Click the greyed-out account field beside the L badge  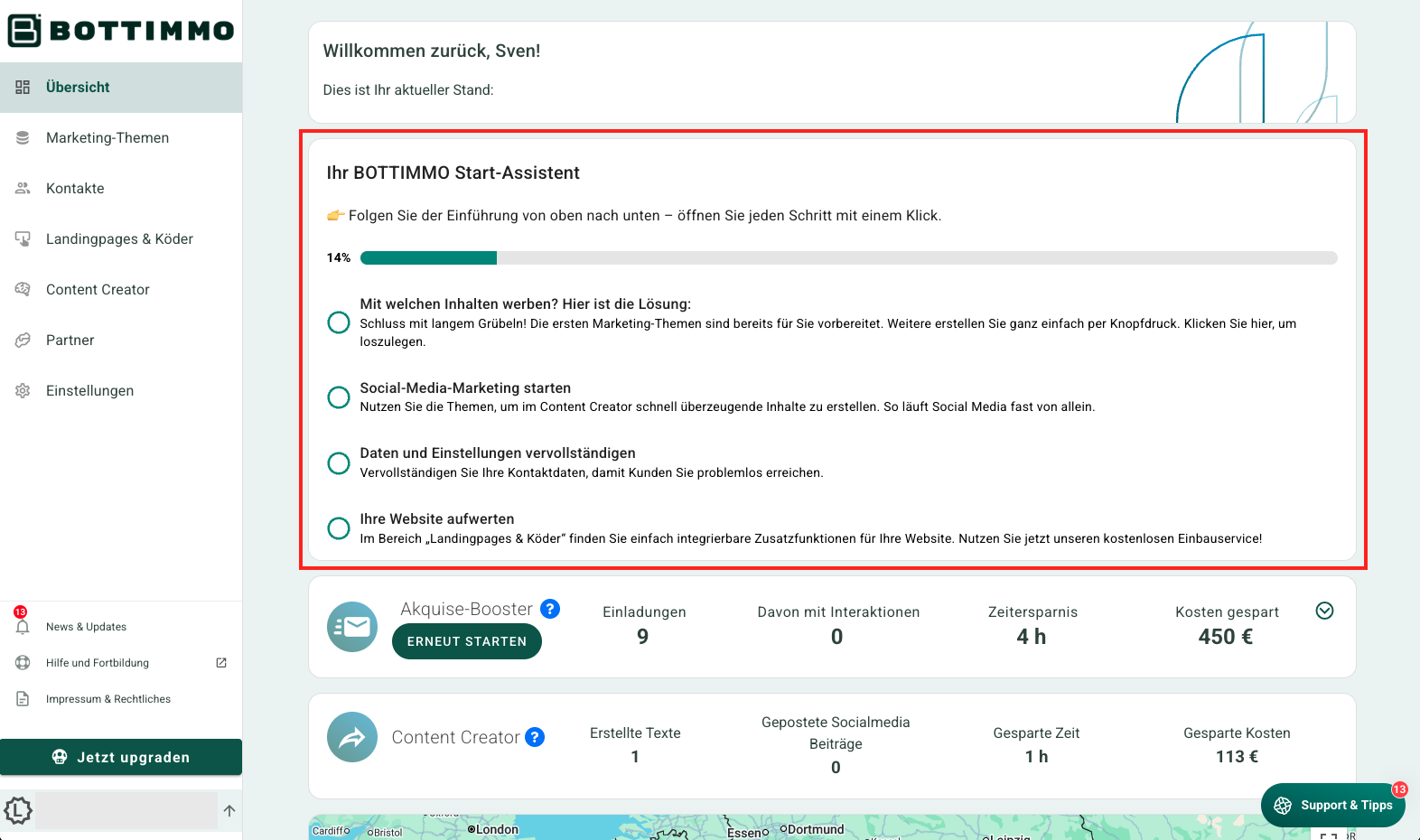coord(126,810)
